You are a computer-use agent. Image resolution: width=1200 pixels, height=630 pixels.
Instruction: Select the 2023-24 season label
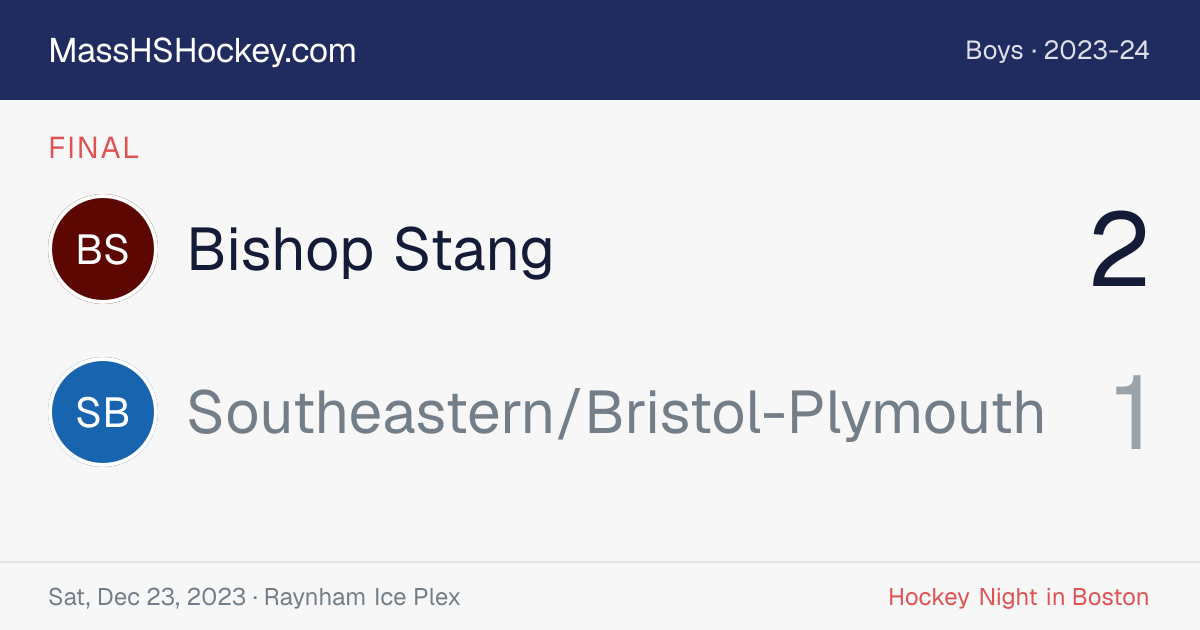(x=1097, y=51)
